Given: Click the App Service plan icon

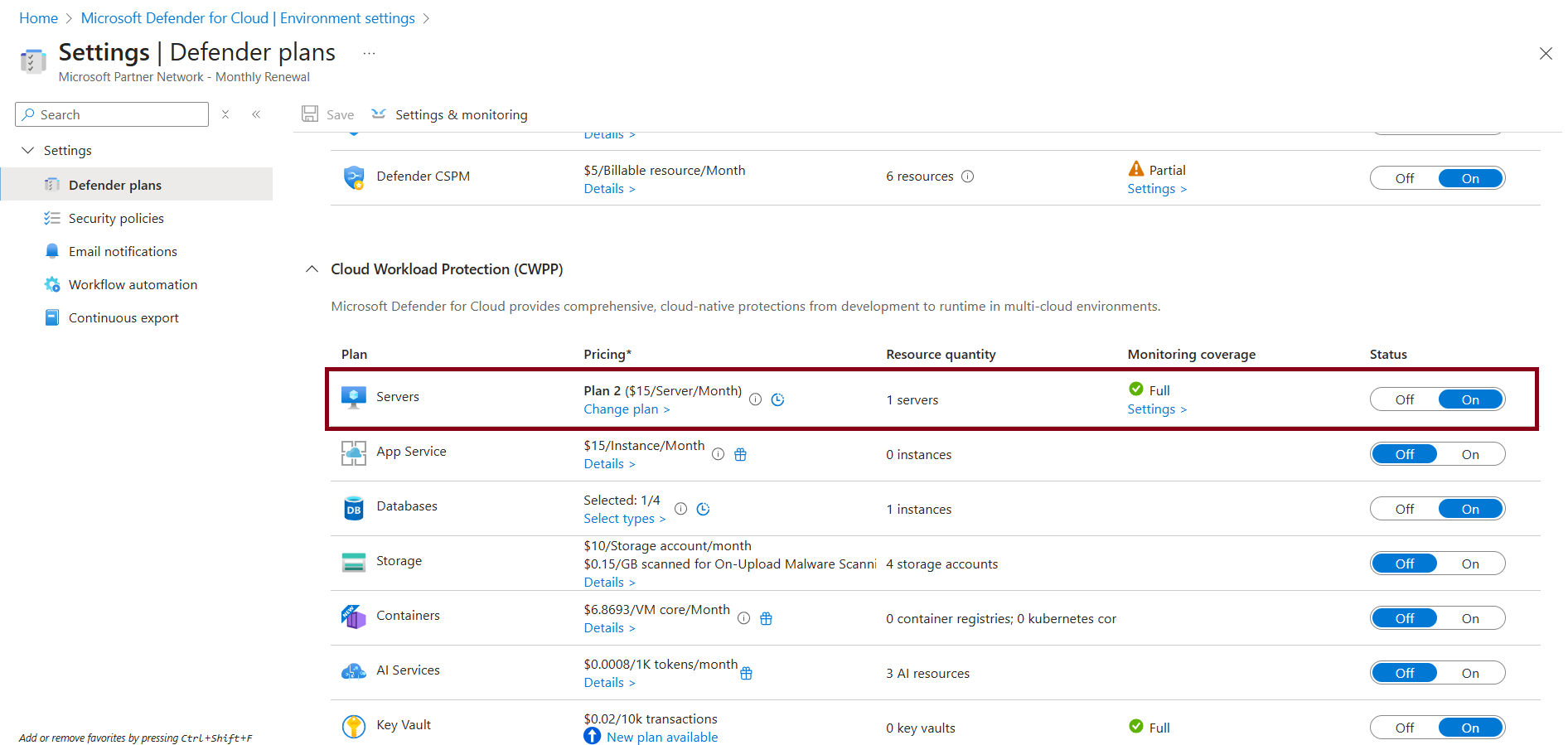Looking at the screenshot, I should (x=354, y=452).
